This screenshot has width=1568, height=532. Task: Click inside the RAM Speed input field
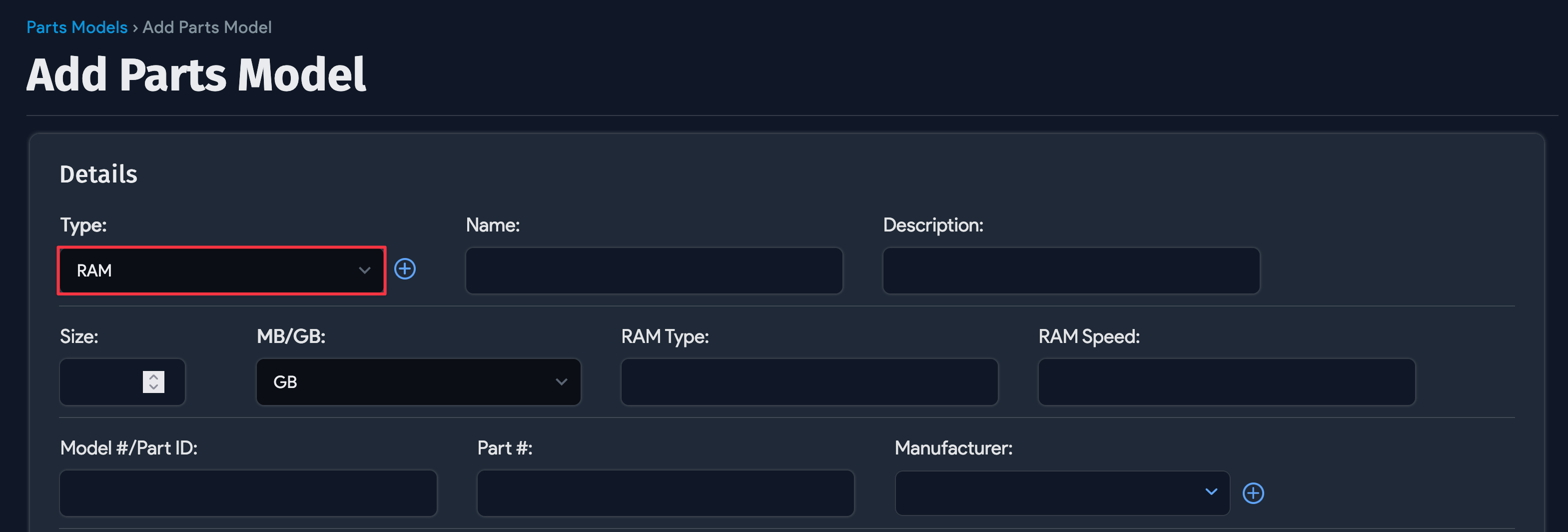1226,382
